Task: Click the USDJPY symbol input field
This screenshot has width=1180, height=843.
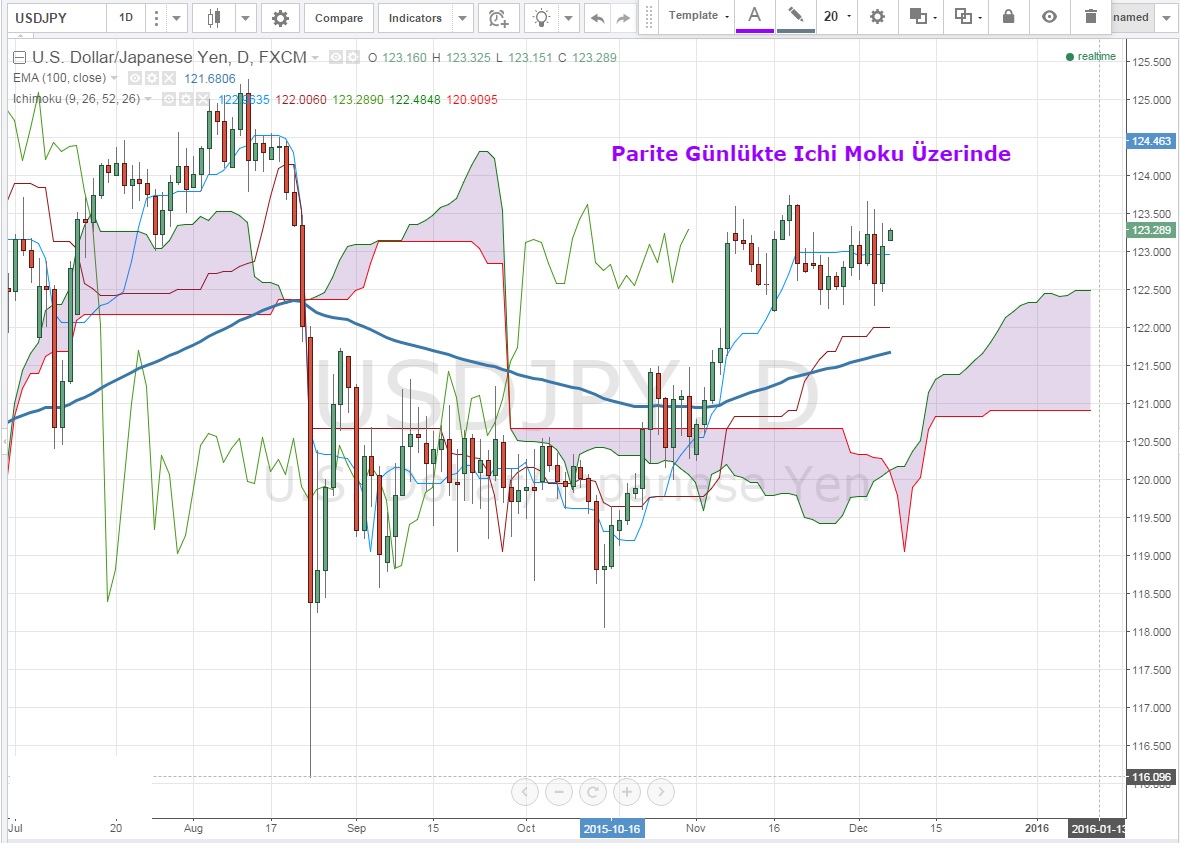Action: 54,18
